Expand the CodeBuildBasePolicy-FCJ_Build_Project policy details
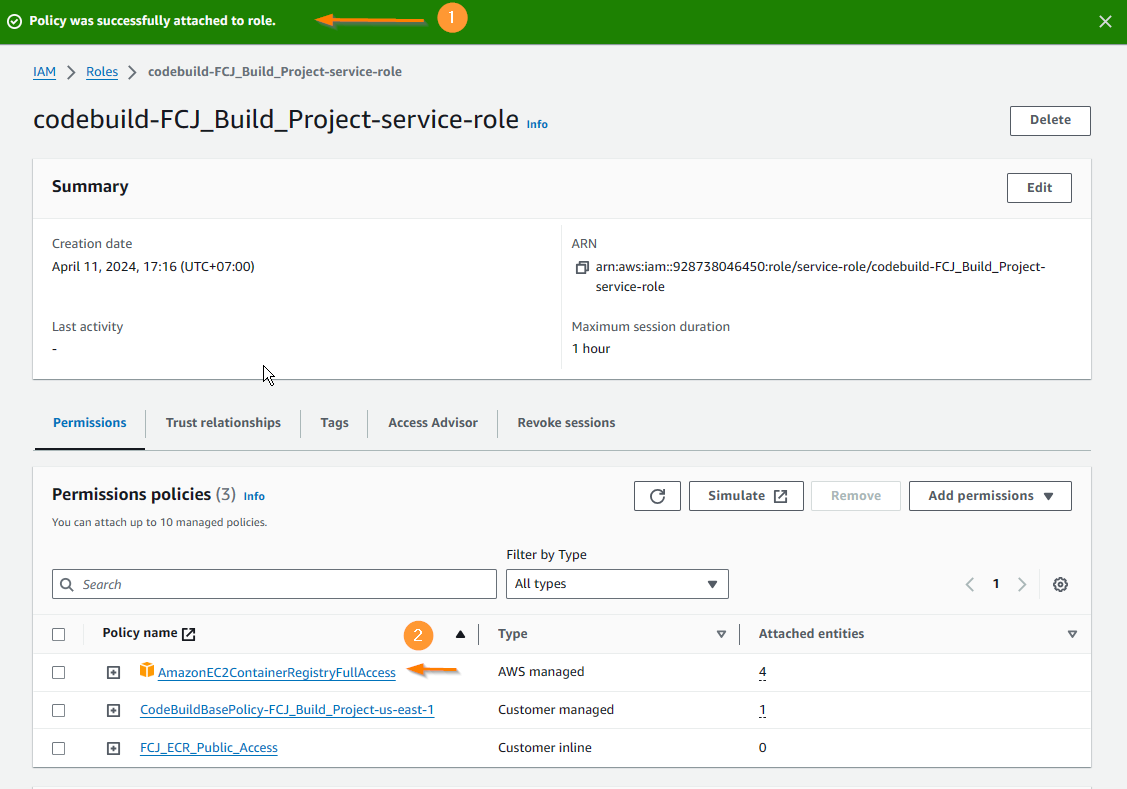The width and height of the screenshot is (1127, 789). click(114, 711)
